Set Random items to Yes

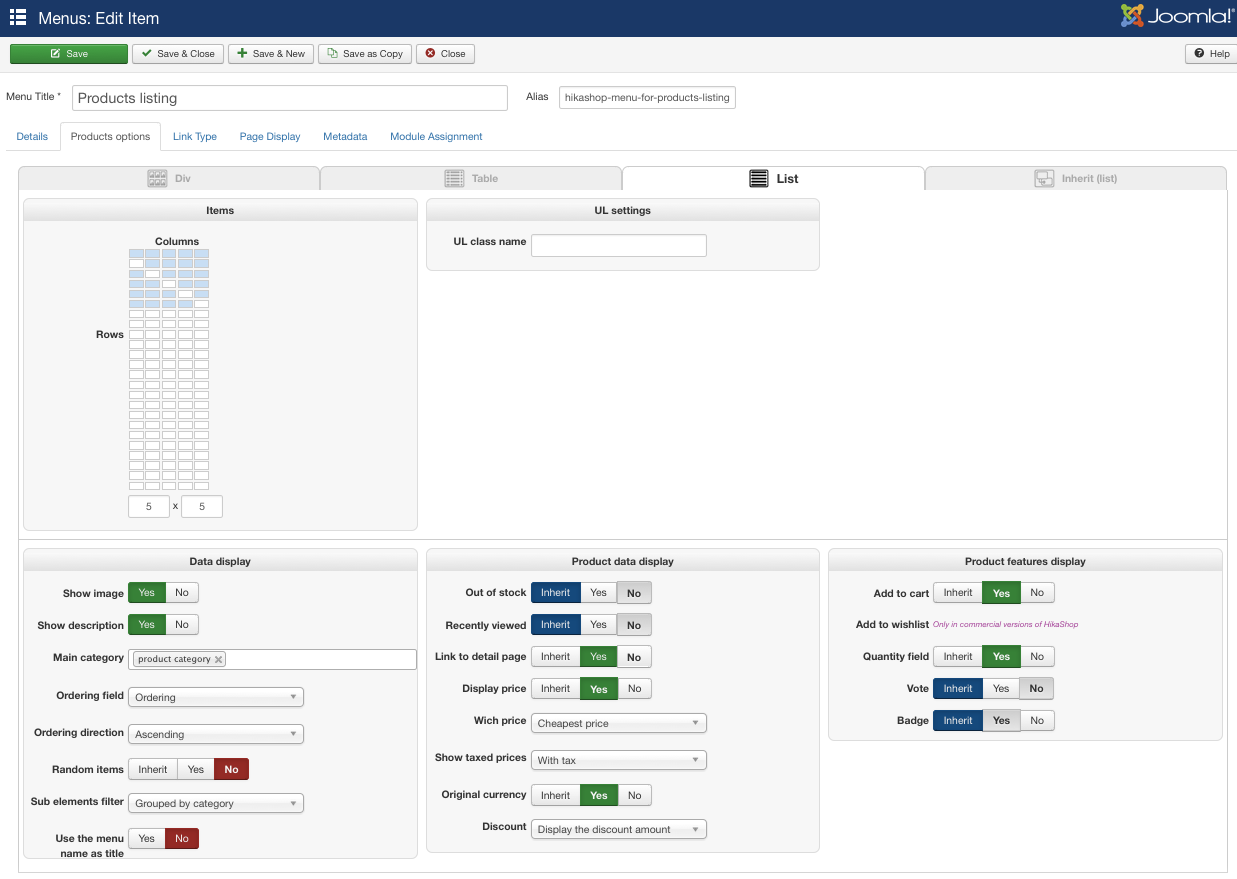[196, 769]
